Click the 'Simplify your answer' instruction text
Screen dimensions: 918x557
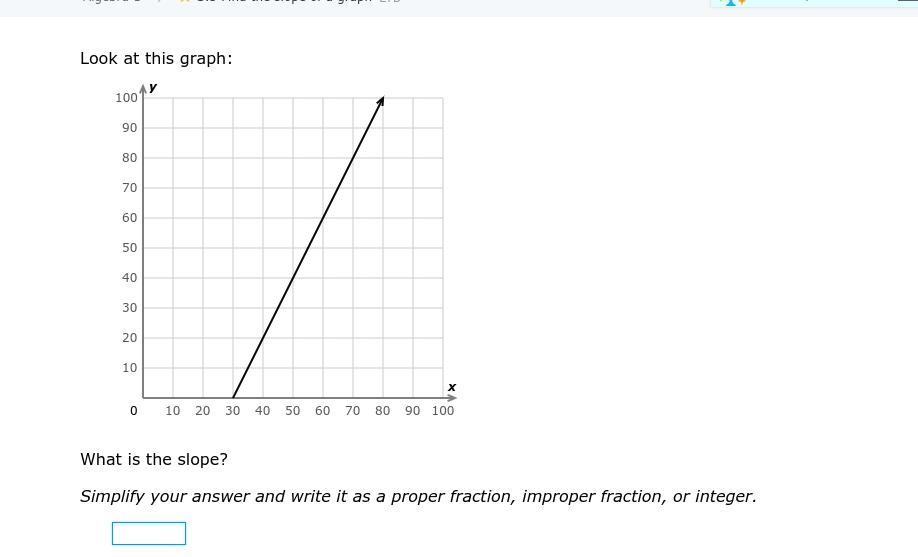click(418, 497)
